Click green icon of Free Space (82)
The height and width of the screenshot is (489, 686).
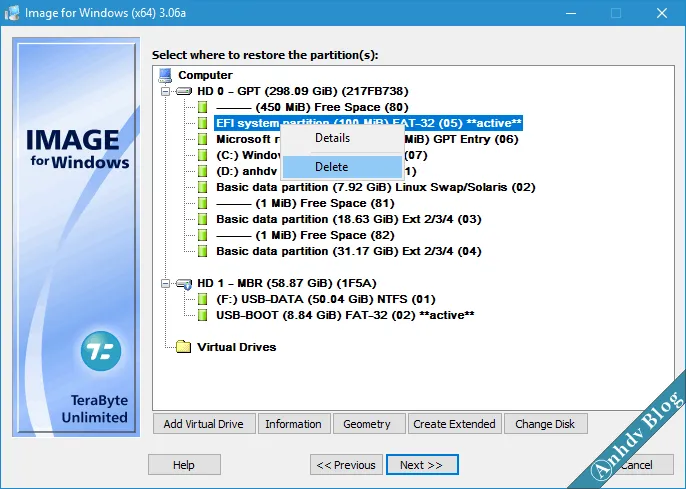(202, 235)
